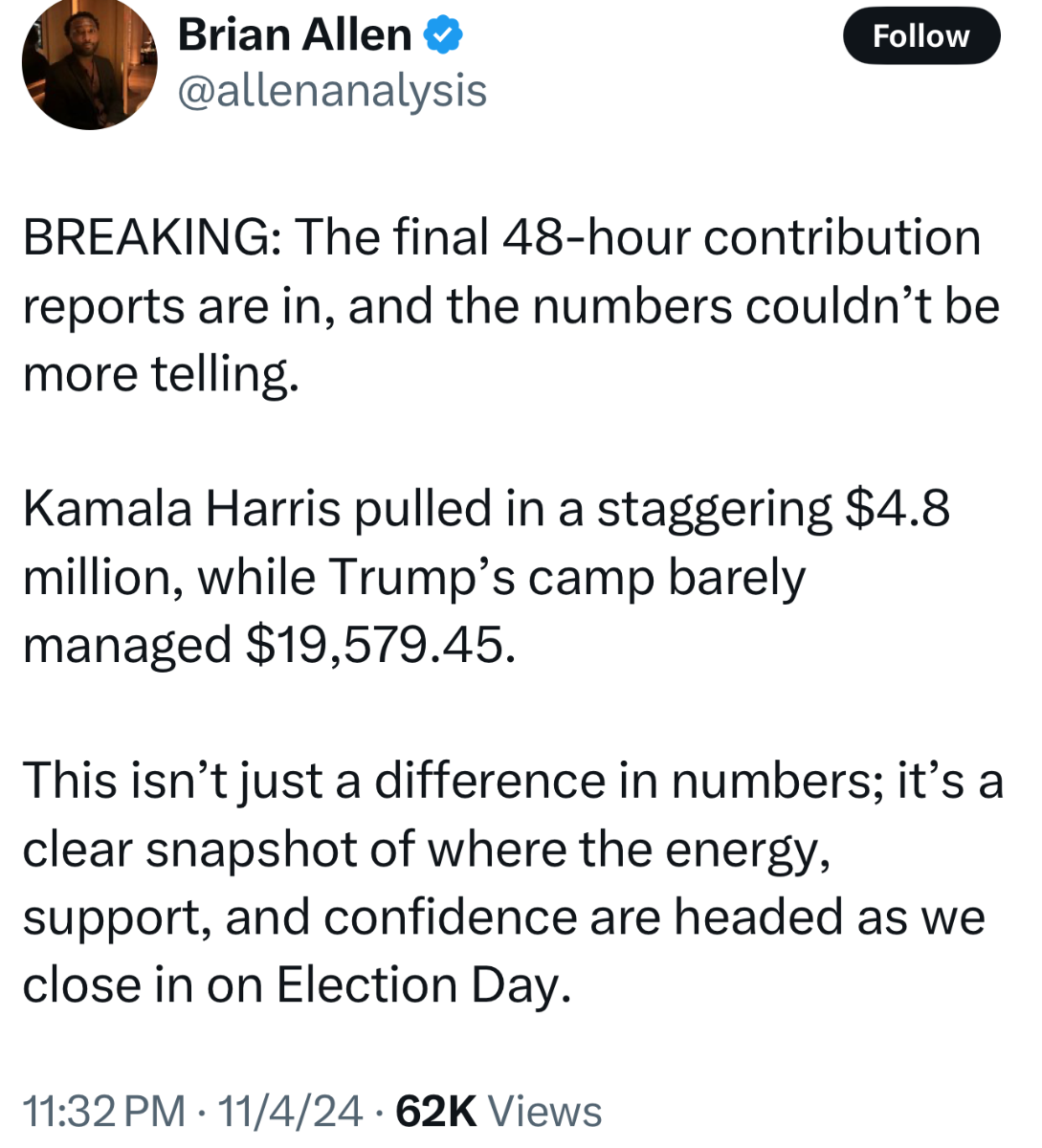Click on the name Kamala Harris

[x=182, y=508]
